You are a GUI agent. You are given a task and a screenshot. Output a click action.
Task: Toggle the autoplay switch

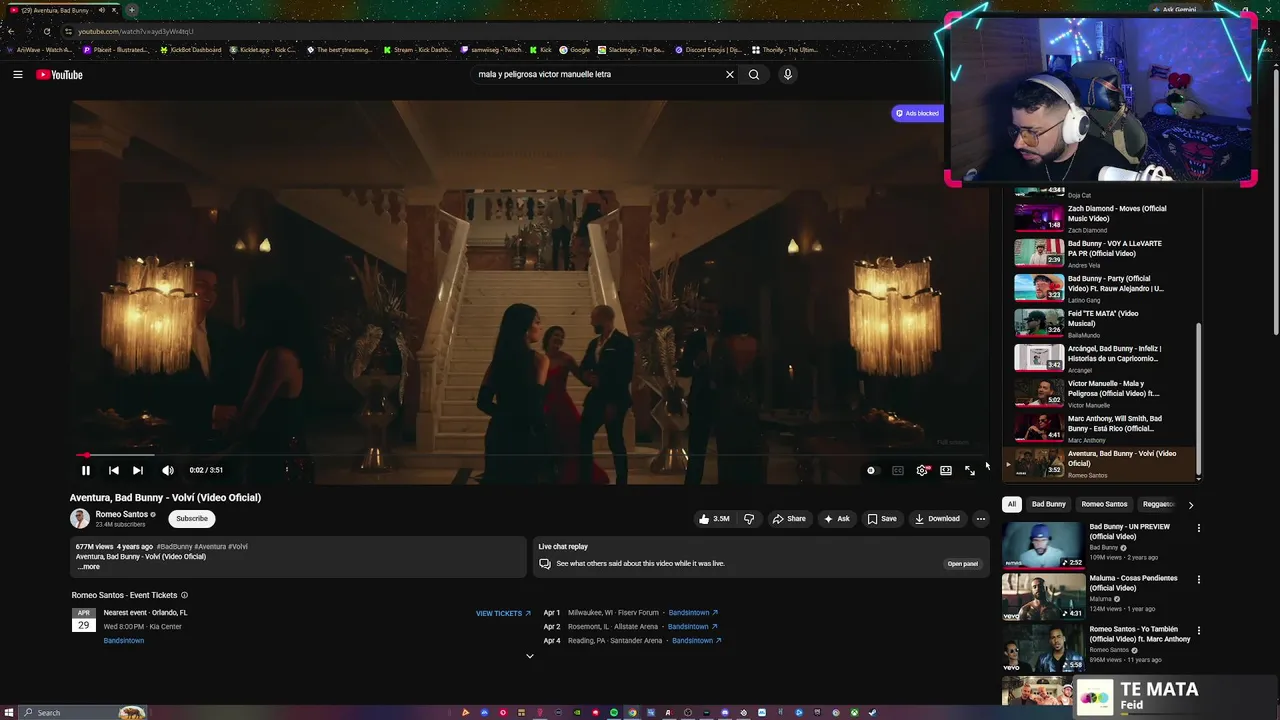tap(872, 470)
